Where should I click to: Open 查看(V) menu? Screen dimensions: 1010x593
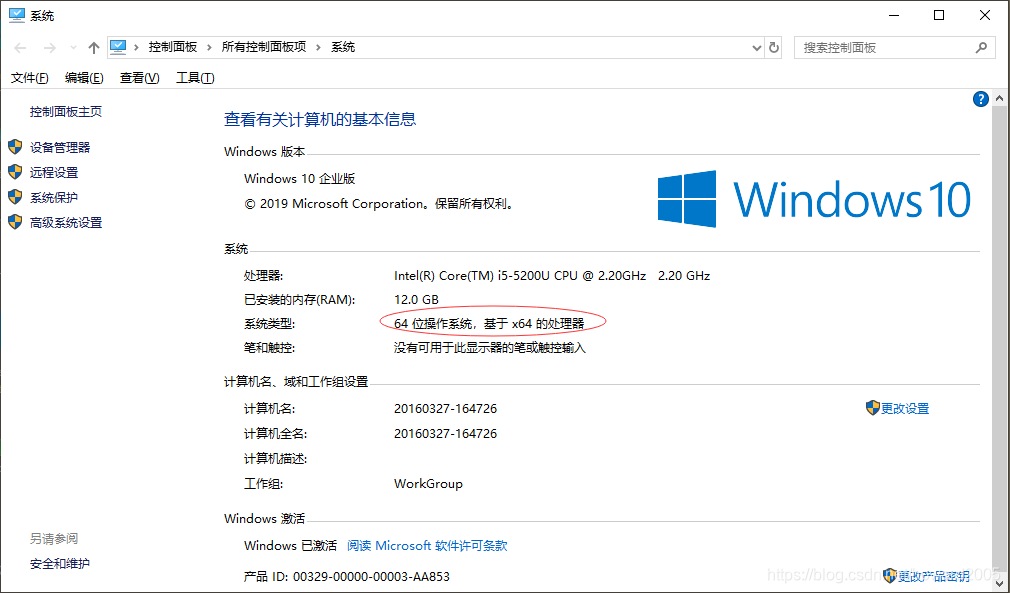click(x=140, y=78)
